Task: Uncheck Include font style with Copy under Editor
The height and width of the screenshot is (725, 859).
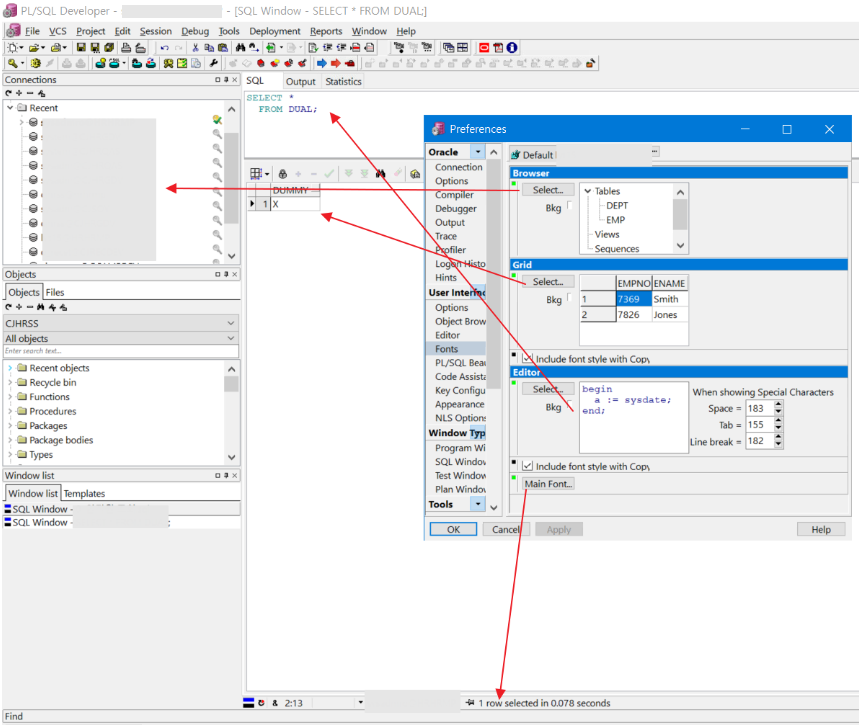Action: pos(528,466)
